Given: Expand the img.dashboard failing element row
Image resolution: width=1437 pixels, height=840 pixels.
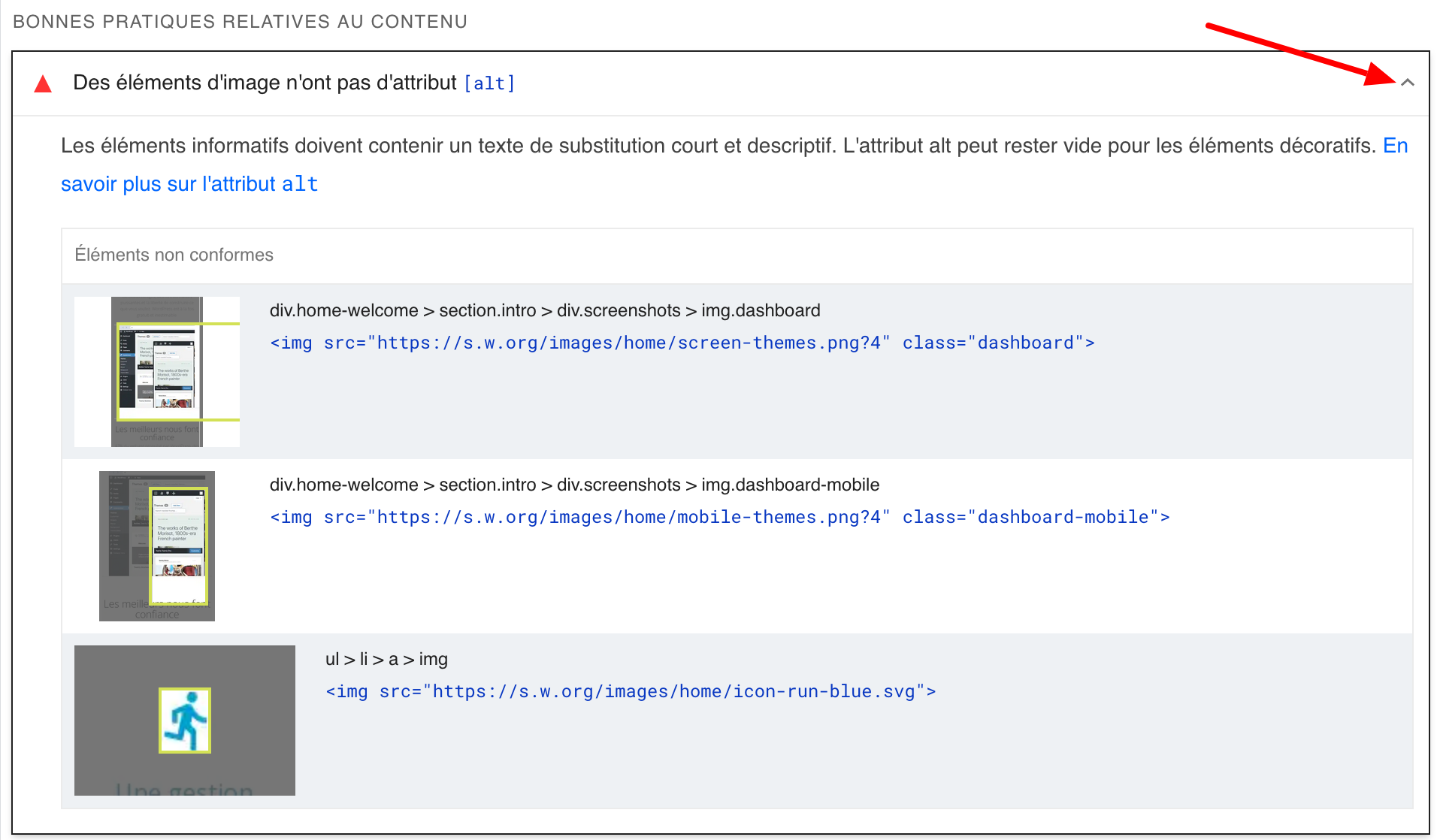Looking at the screenshot, I should point(545,310).
